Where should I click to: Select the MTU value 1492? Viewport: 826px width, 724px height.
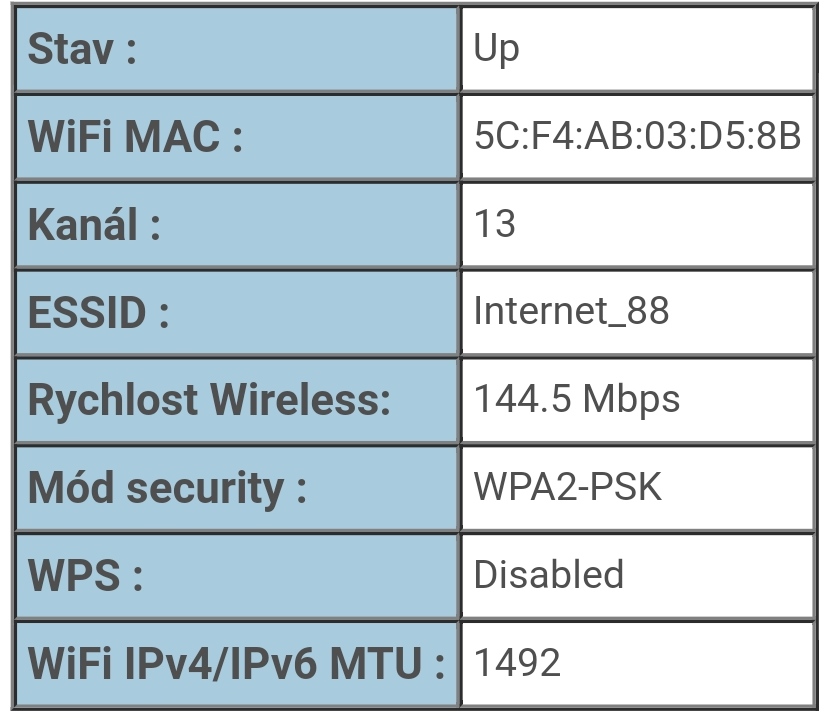pos(517,662)
